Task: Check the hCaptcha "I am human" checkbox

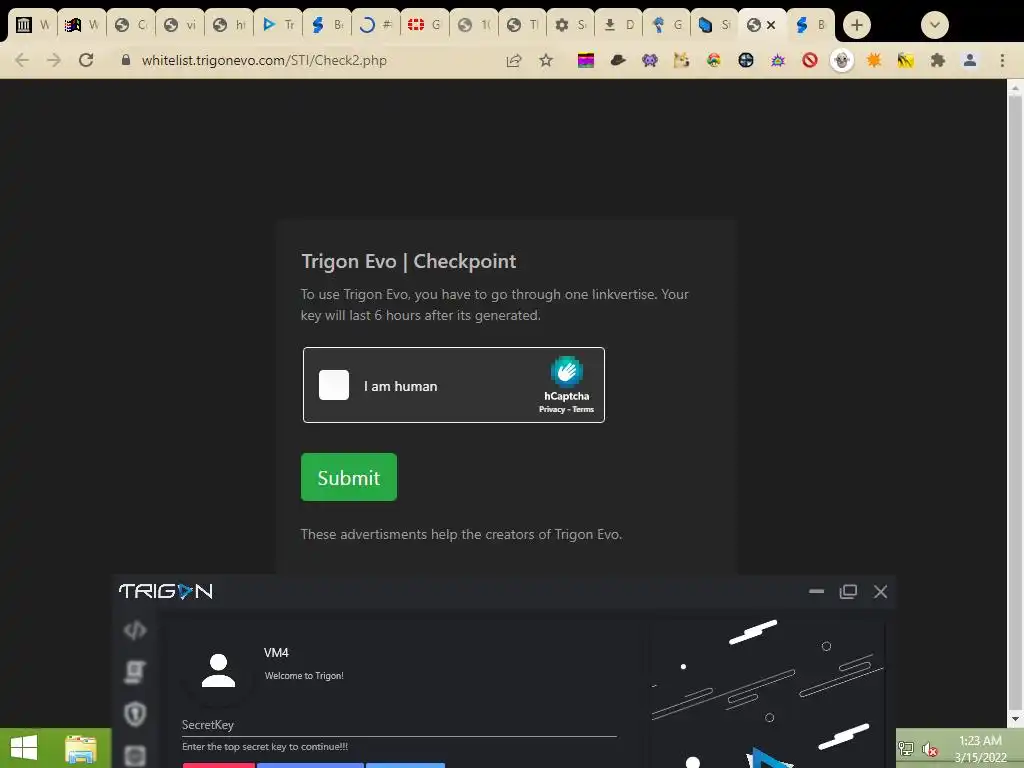Action: click(x=334, y=385)
